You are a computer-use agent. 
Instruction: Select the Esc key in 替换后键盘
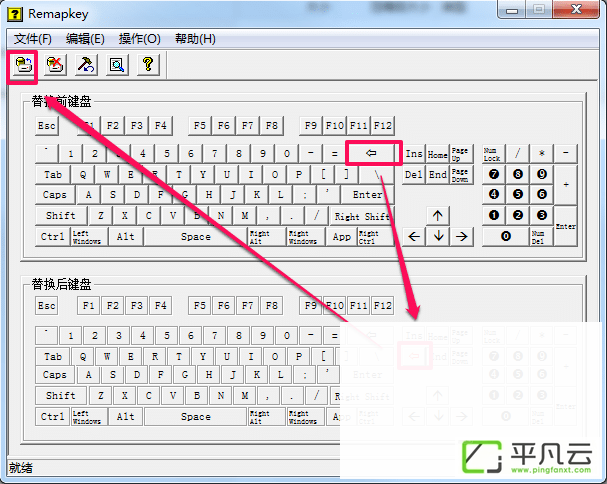(x=47, y=306)
